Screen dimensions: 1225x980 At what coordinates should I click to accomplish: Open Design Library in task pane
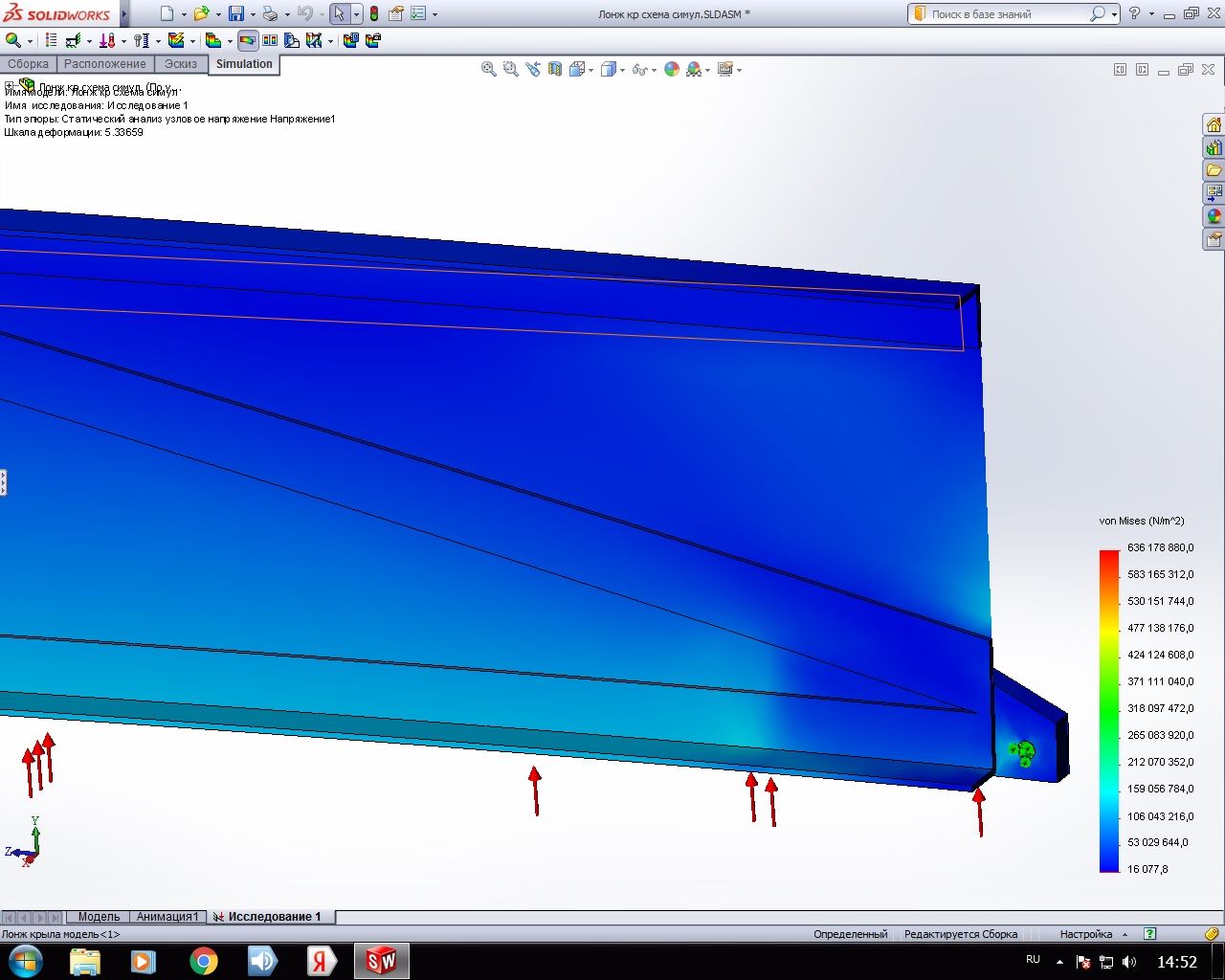point(1214,148)
